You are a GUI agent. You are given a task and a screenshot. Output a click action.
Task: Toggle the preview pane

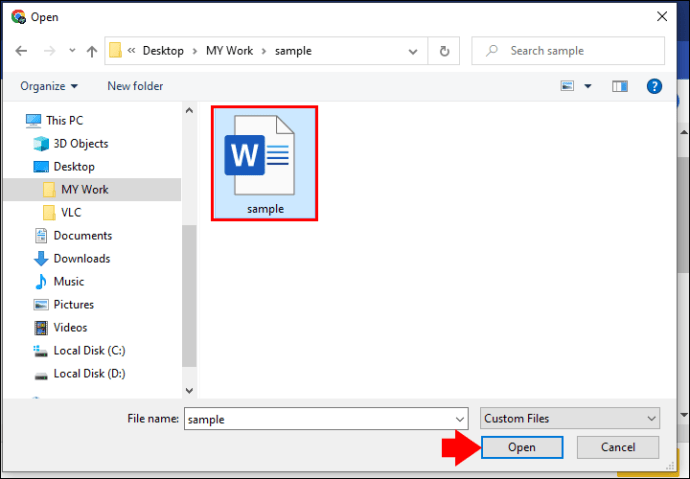pyautogui.click(x=620, y=86)
